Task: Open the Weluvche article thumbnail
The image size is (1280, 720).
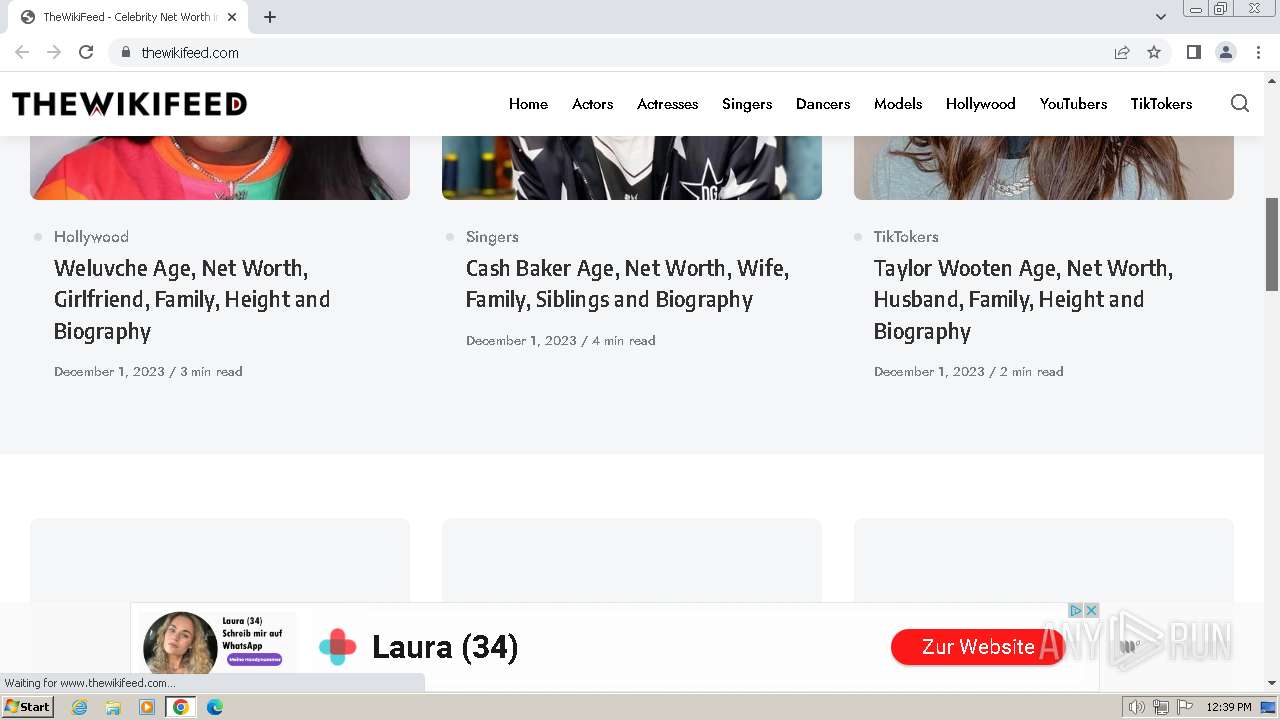Action: (220, 168)
